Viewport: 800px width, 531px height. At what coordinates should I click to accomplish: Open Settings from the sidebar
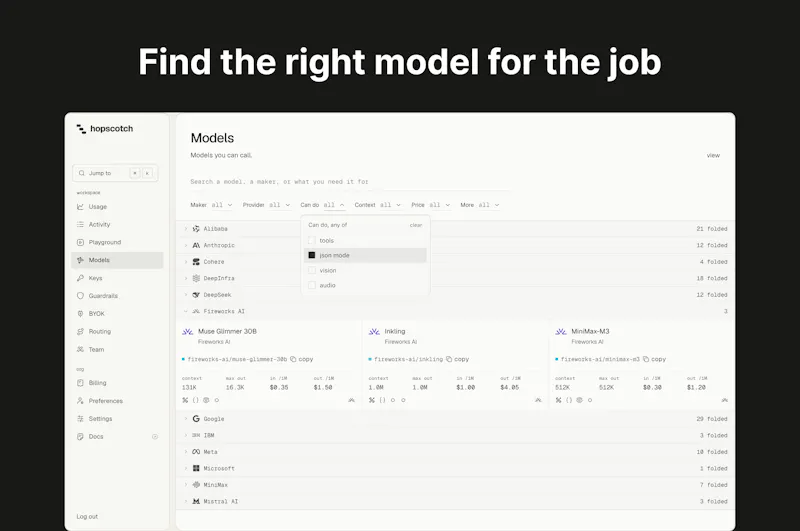coord(101,419)
